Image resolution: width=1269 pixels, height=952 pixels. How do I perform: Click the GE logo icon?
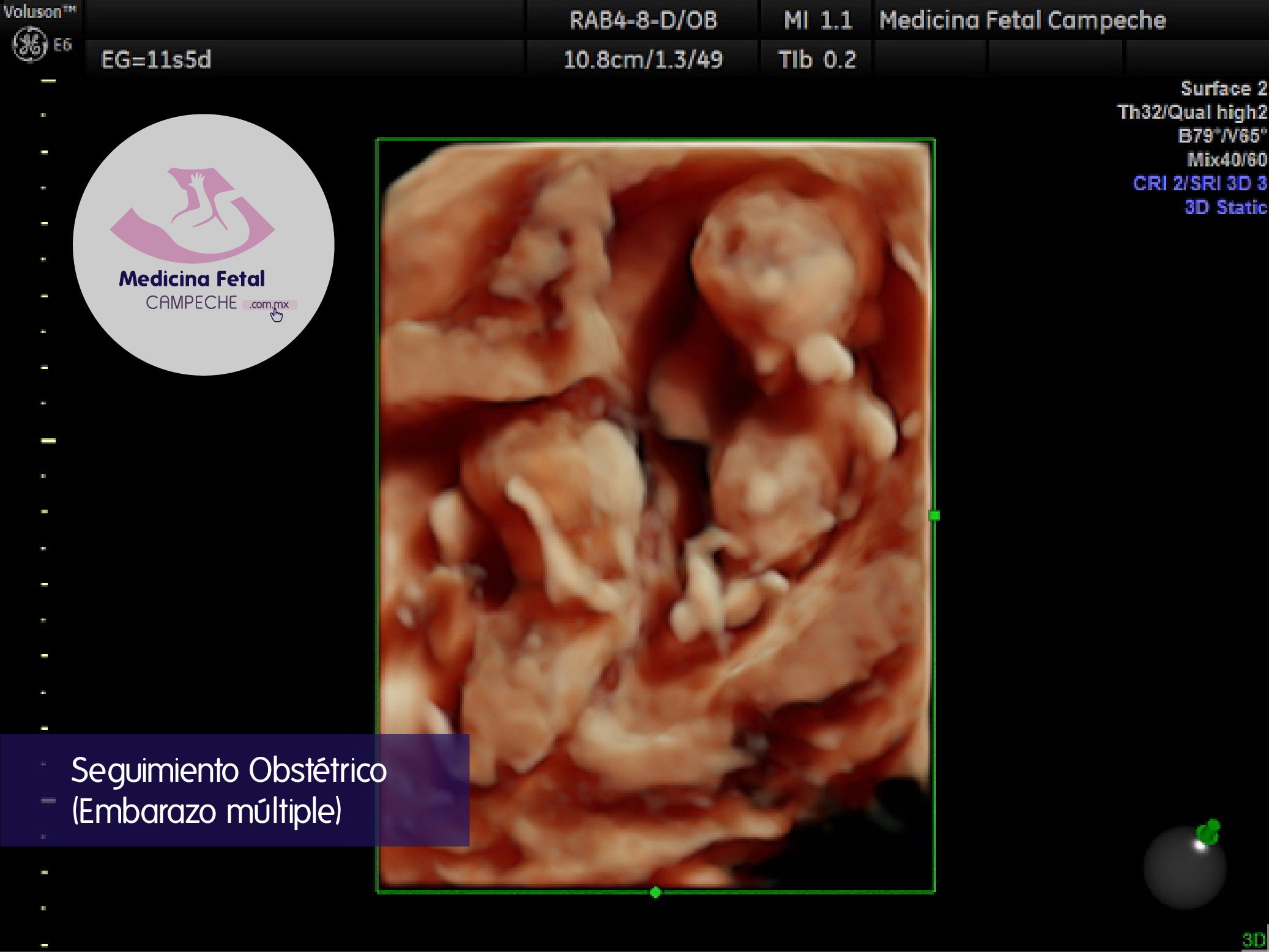coord(29,45)
